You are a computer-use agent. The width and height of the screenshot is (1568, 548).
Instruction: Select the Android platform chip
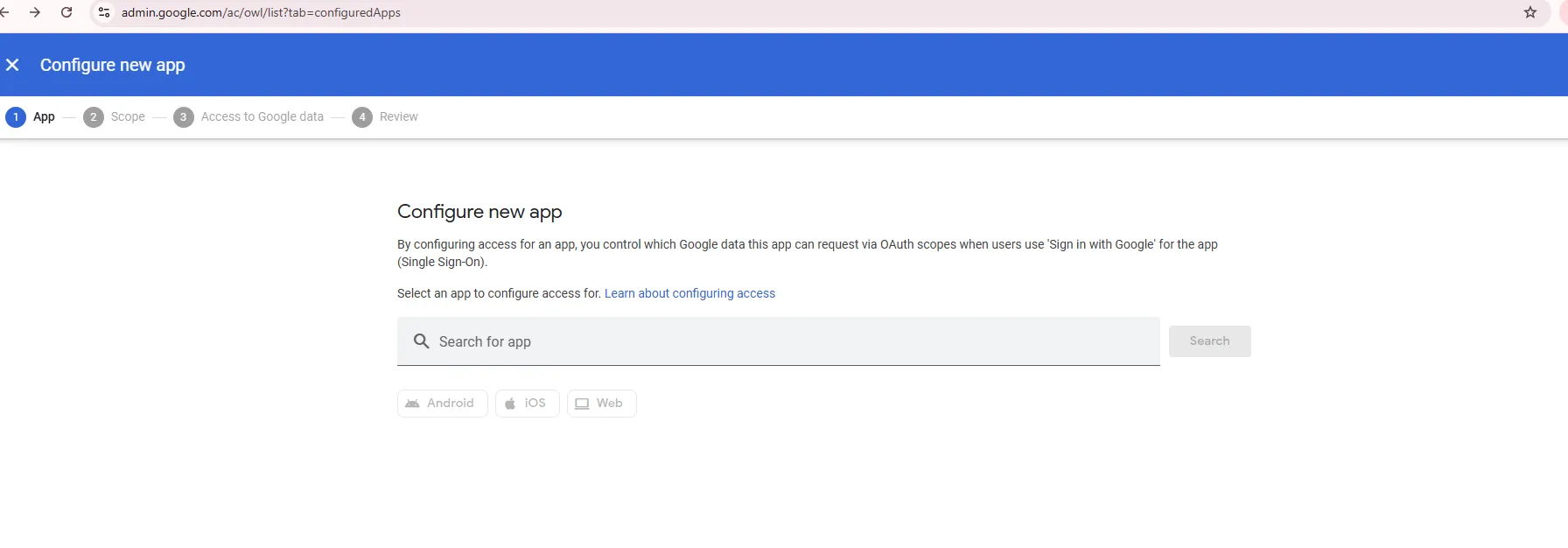tap(442, 404)
